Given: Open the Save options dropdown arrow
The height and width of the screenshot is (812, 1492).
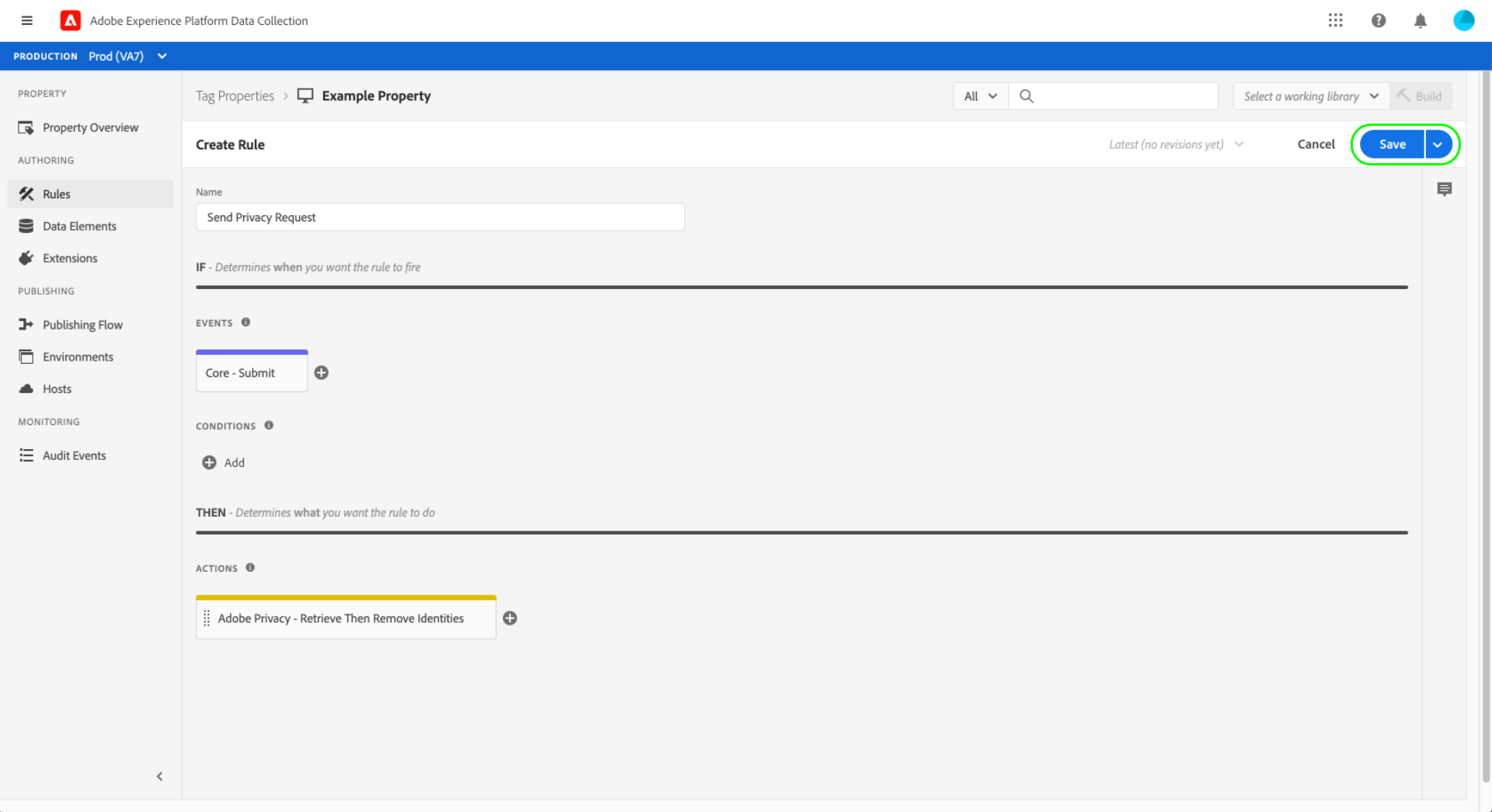Looking at the screenshot, I should click(x=1438, y=145).
